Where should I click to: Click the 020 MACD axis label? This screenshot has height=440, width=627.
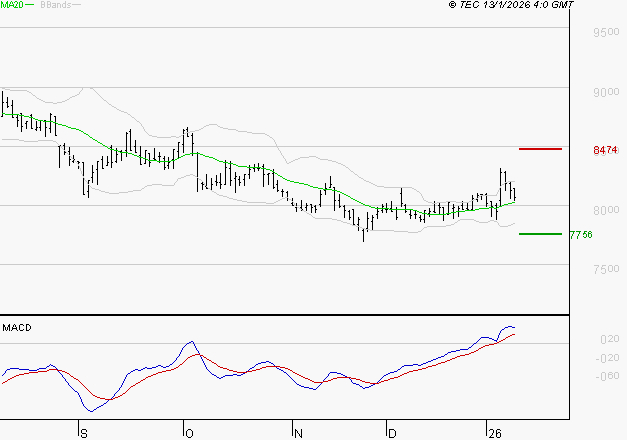tap(610, 339)
